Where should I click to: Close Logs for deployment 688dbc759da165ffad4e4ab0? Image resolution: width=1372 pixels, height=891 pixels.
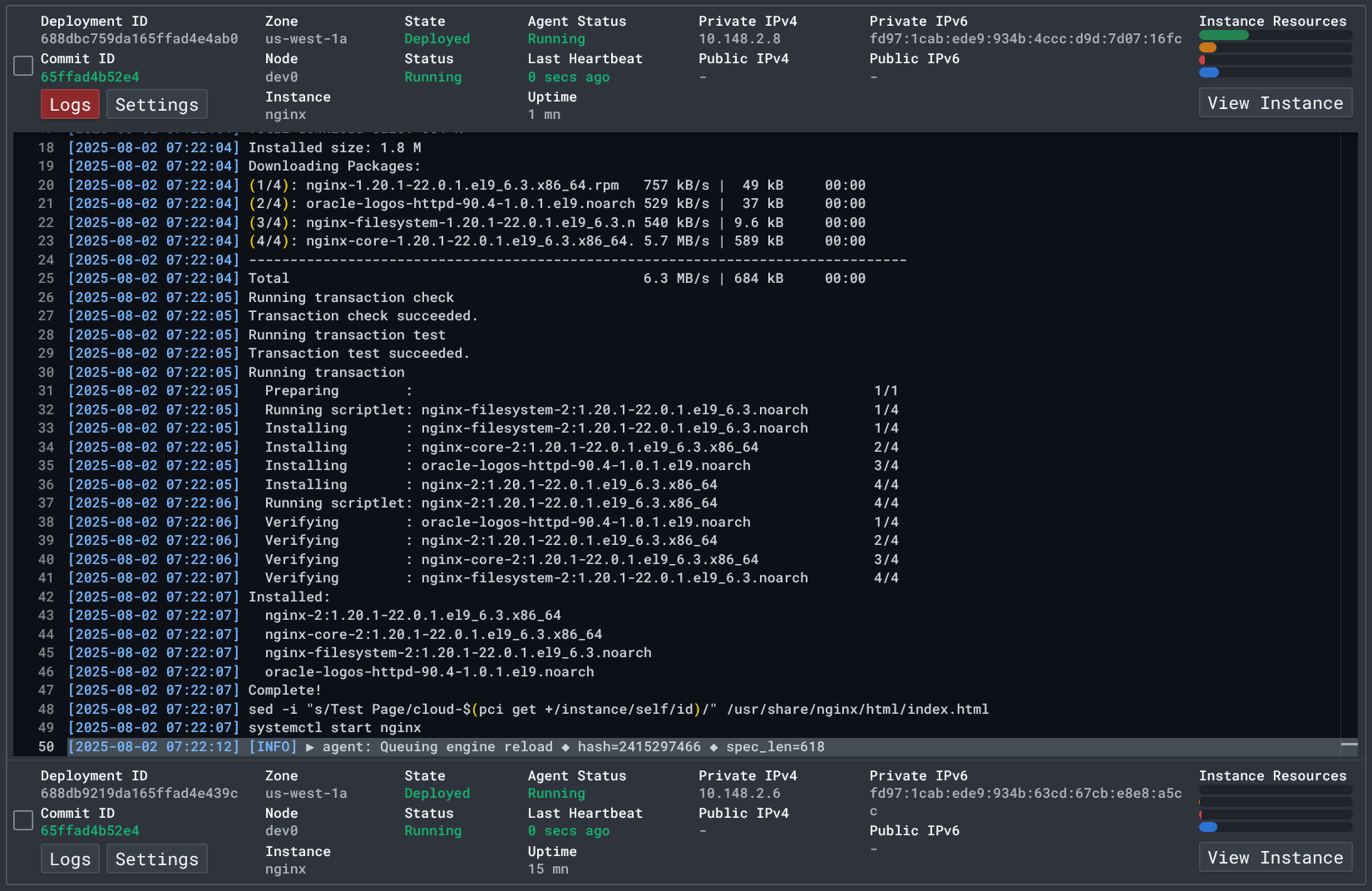(70, 105)
